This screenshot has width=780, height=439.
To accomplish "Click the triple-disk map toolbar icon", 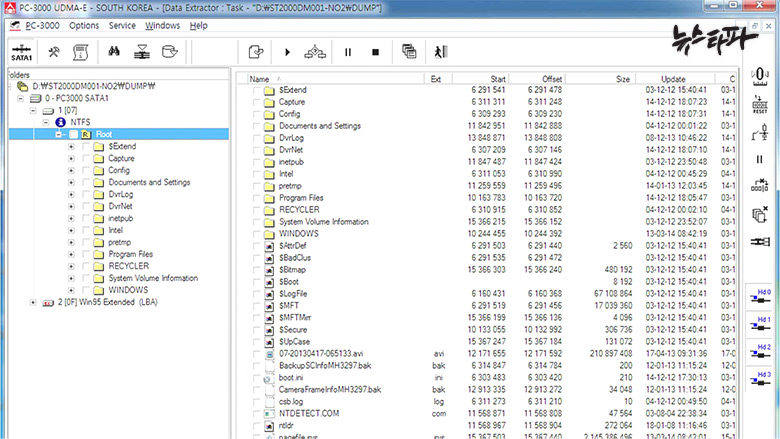I will pyautogui.click(x=315, y=52).
